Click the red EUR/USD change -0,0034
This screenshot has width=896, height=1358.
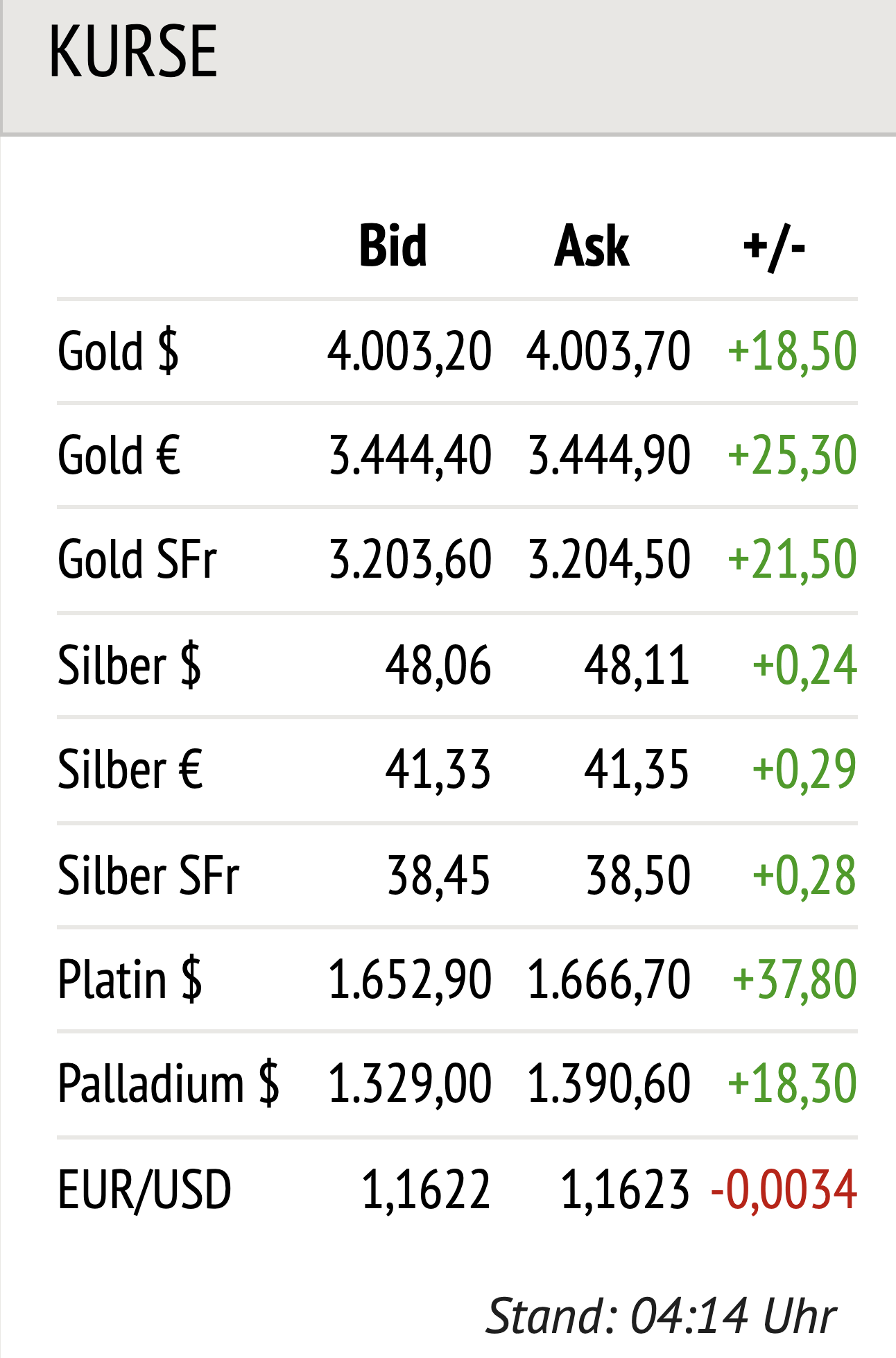pos(784,1189)
